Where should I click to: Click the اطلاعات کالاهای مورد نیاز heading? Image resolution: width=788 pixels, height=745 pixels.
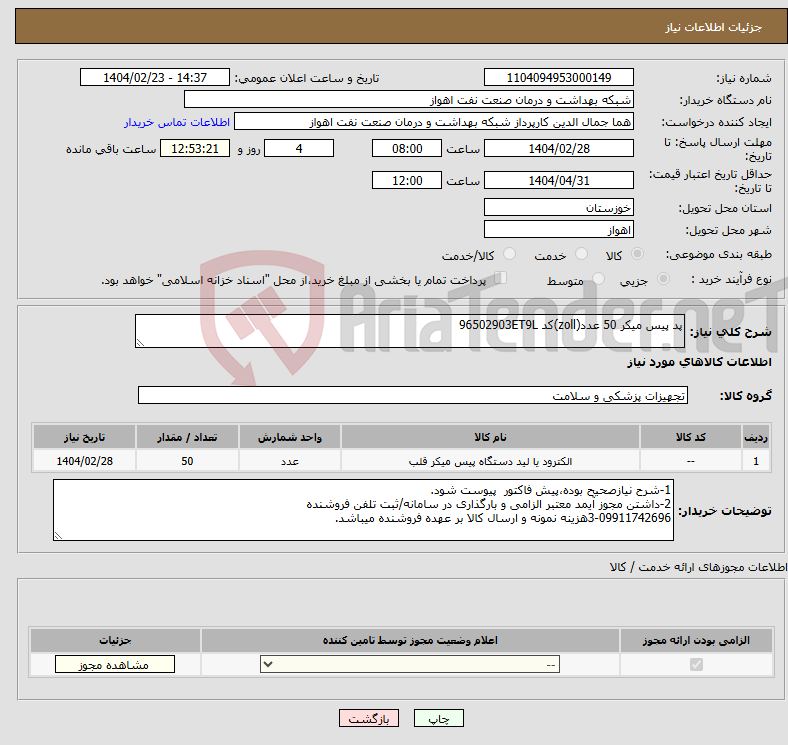point(699,362)
